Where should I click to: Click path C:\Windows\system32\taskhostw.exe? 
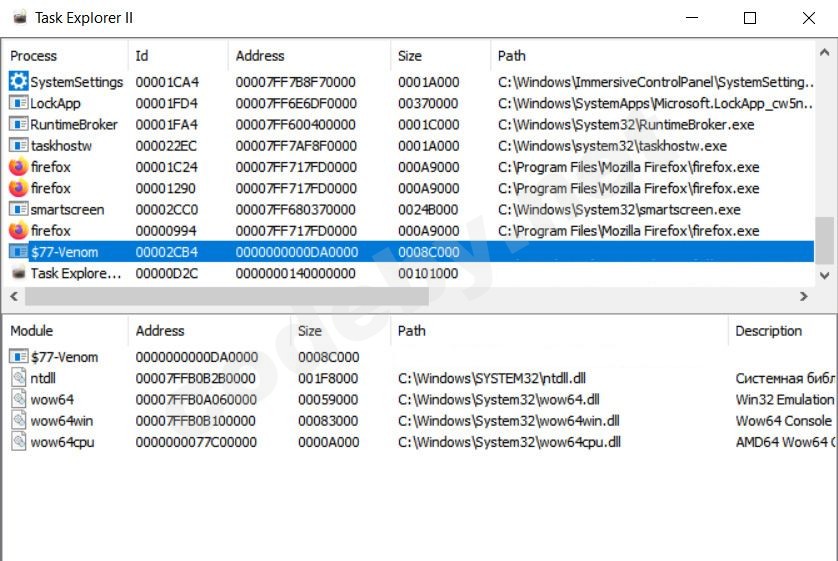tap(612, 145)
